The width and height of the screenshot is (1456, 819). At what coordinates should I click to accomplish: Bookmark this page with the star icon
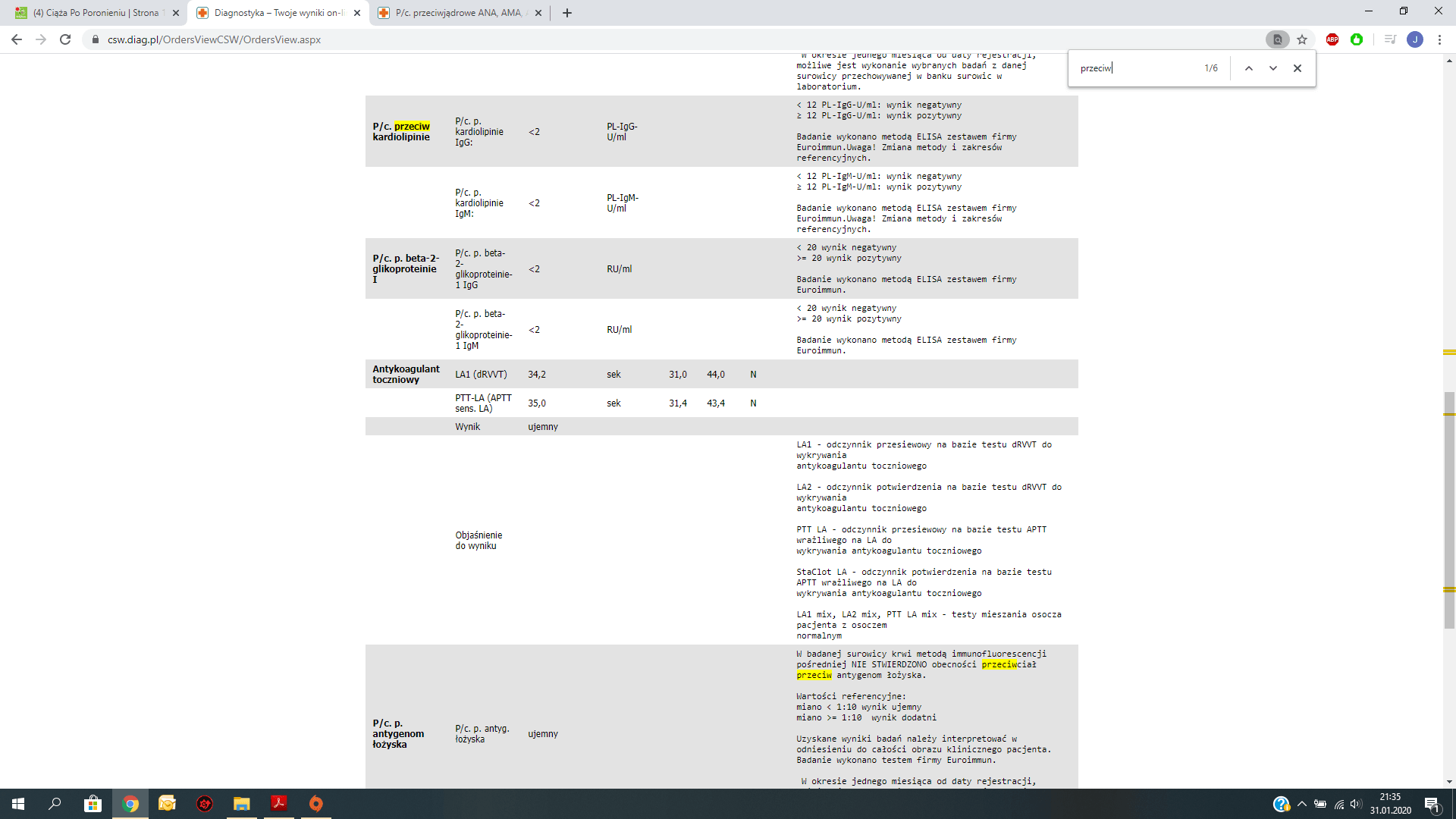(1302, 39)
